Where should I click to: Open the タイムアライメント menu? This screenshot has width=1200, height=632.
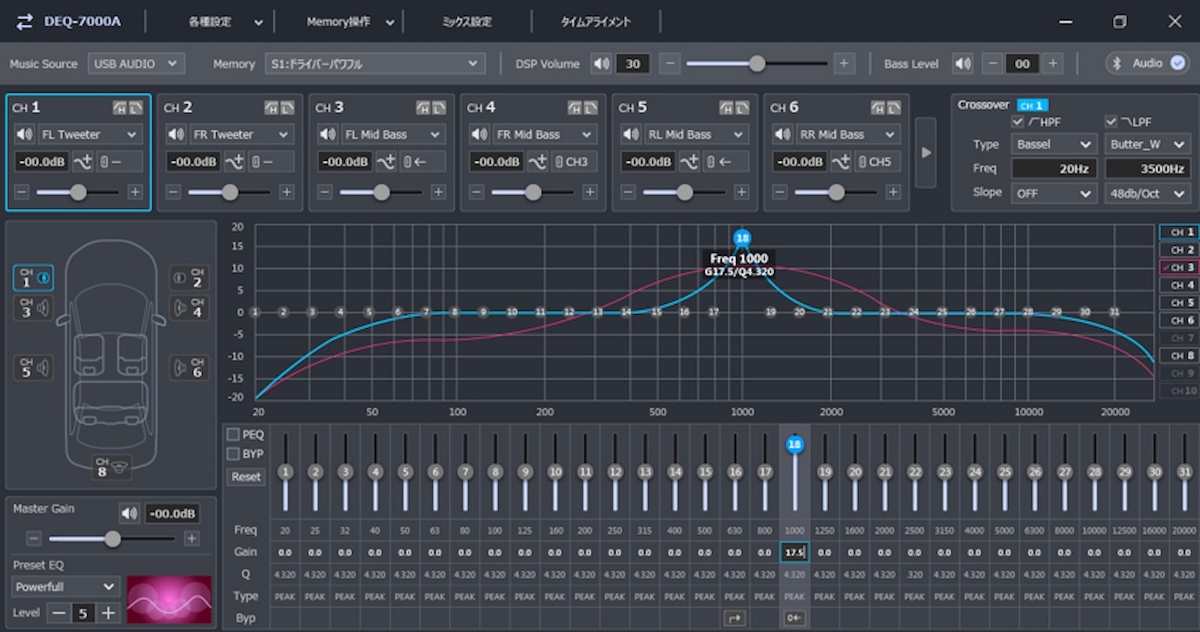click(x=598, y=21)
